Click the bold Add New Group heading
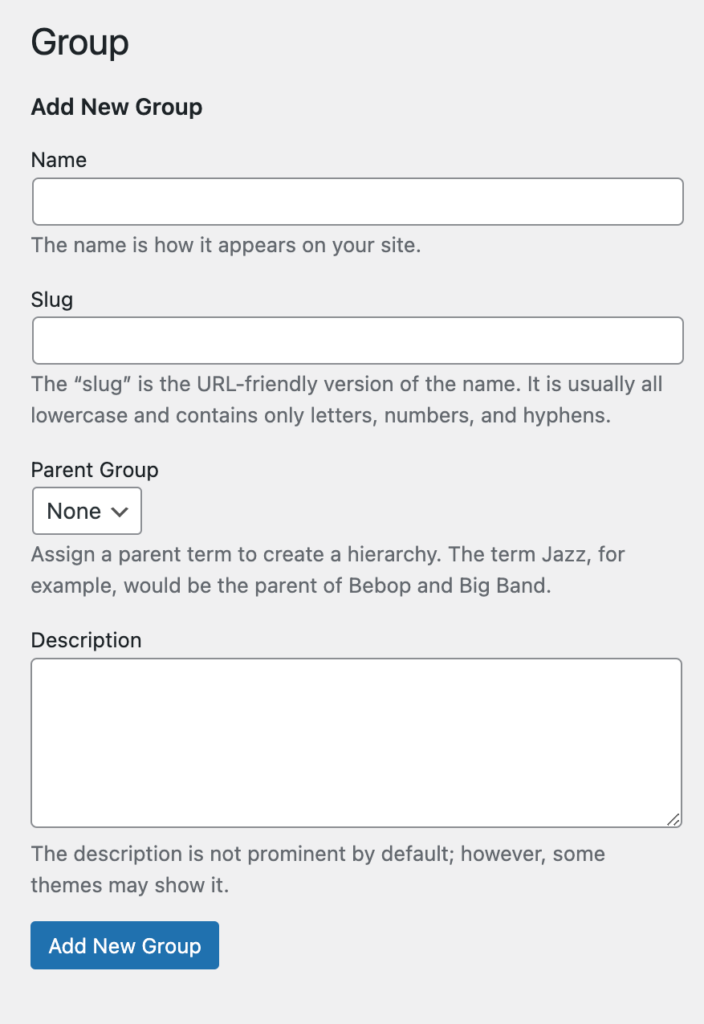This screenshot has width=704, height=1024. click(x=117, y=107)
